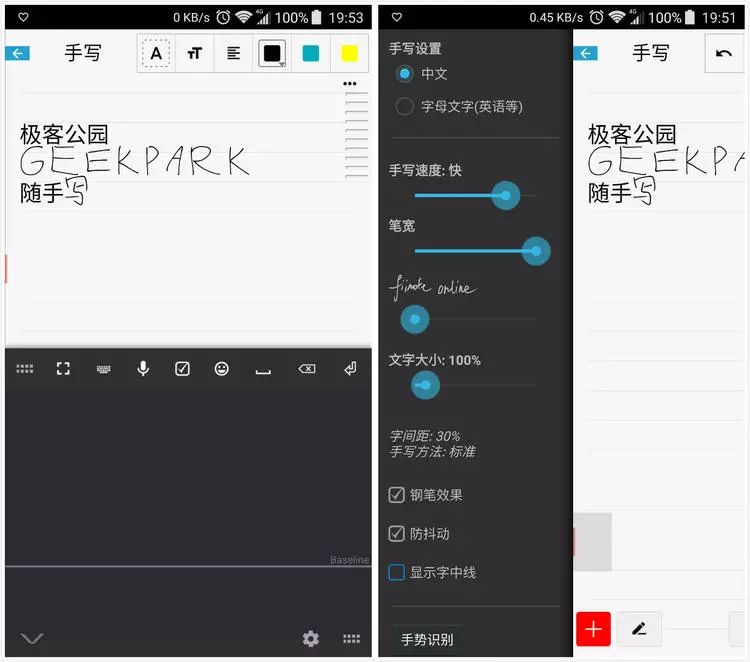
Task: Tap handwritten GEEKPARK in left note
Action: [x=134, y=161]
